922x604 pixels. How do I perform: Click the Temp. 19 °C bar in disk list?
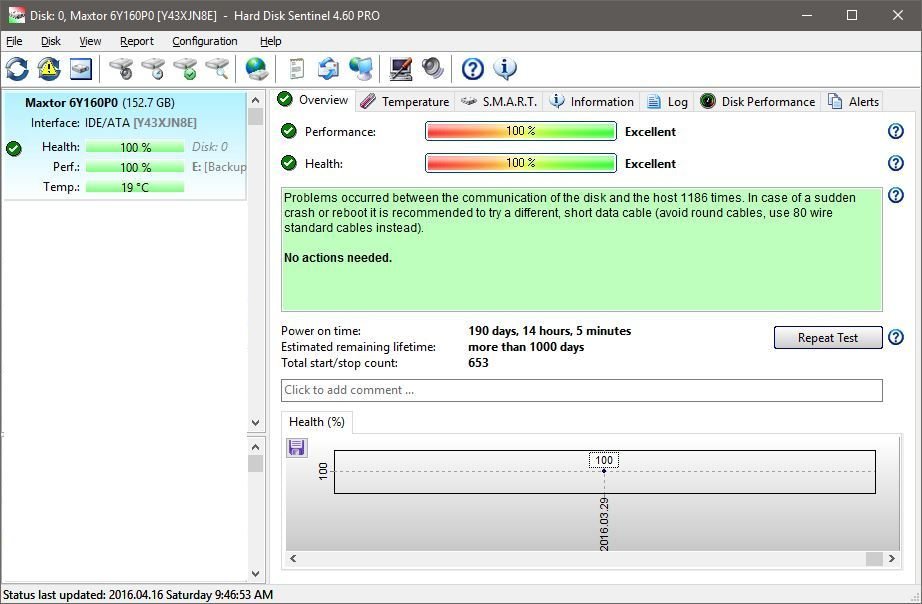pos(135,187)
